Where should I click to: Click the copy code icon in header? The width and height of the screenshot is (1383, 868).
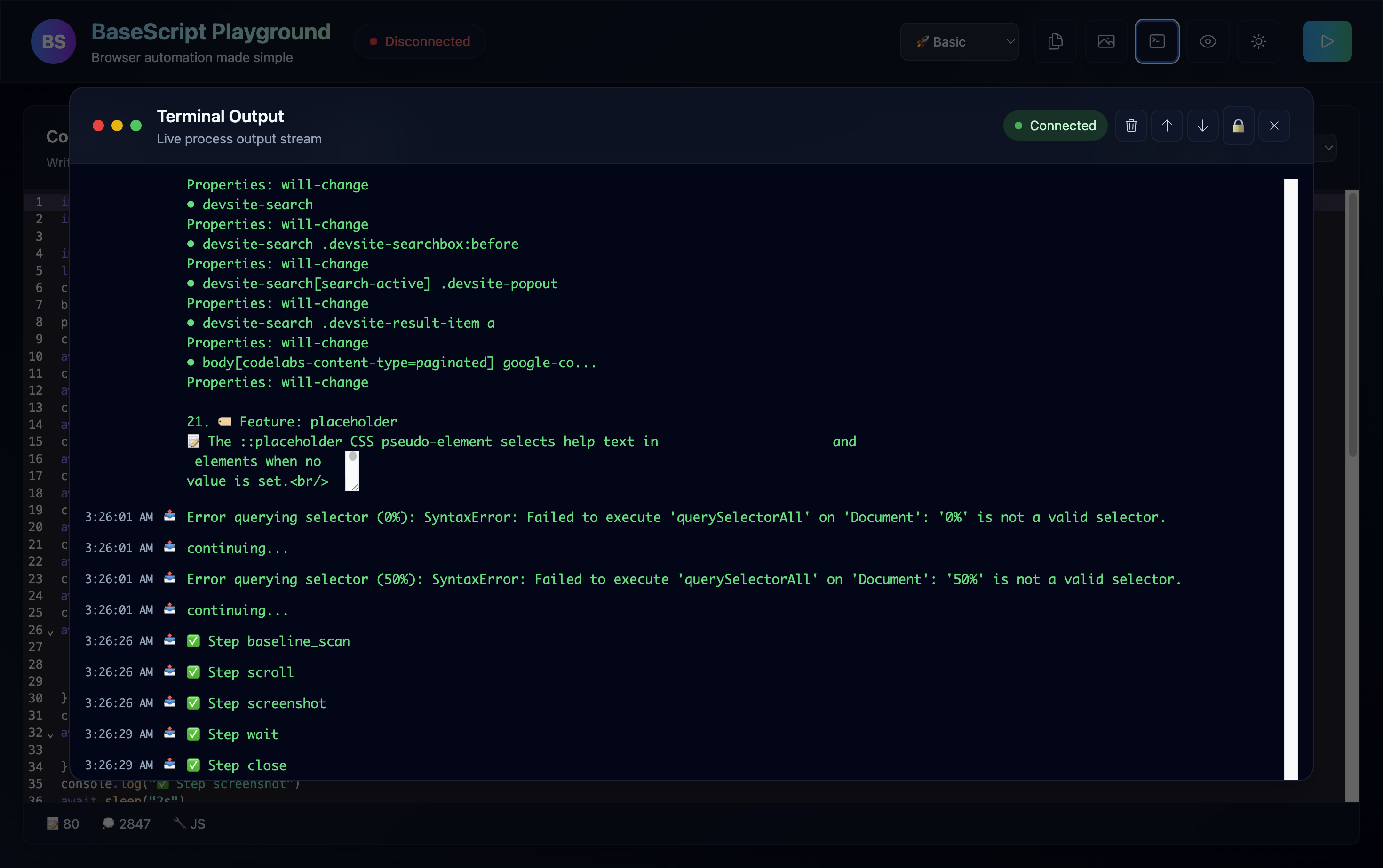click(1055, 41)
